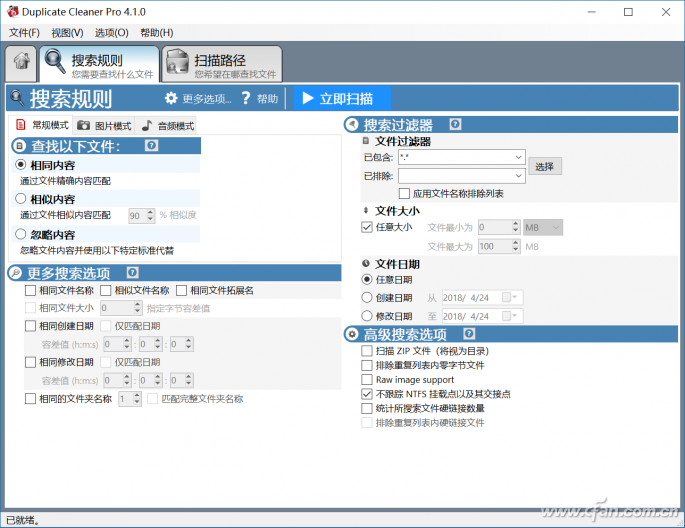Click the 文件过滤器 small icon
The width and height of the screenshot is (685, 528).
366,141
